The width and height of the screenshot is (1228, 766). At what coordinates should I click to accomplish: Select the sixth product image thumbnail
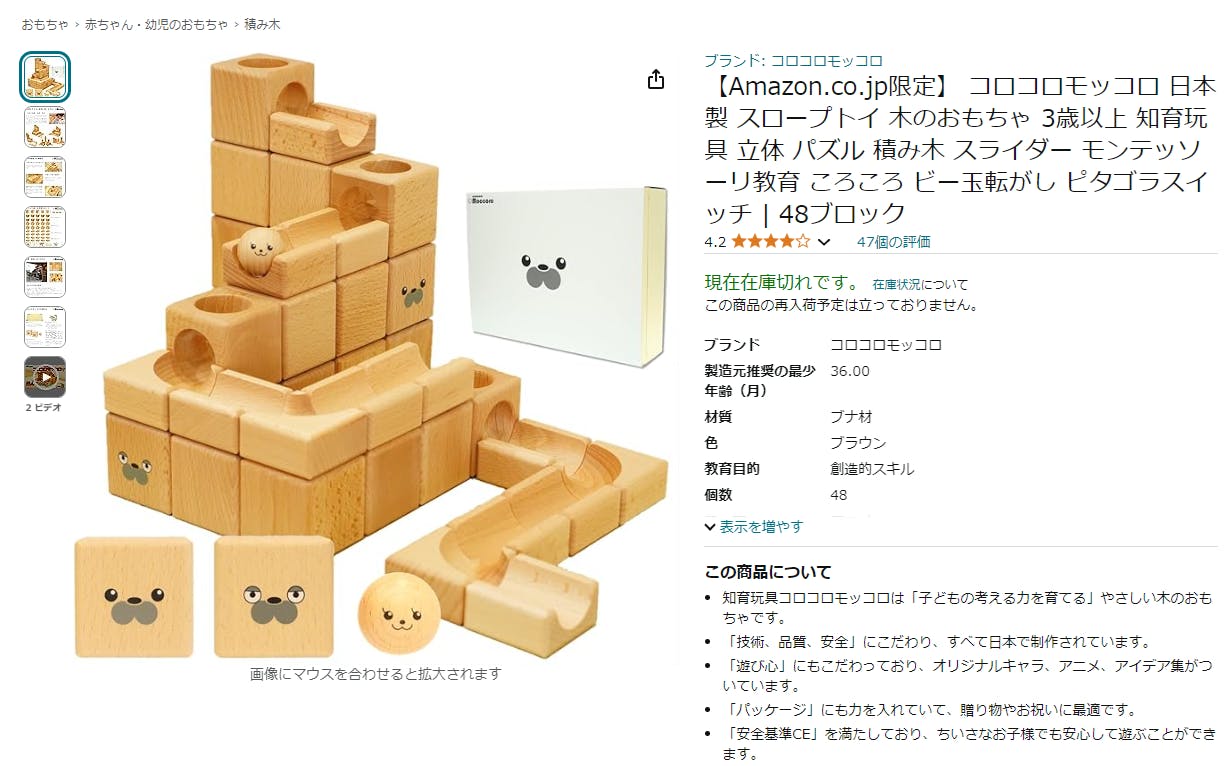click(x=45, y=327)
